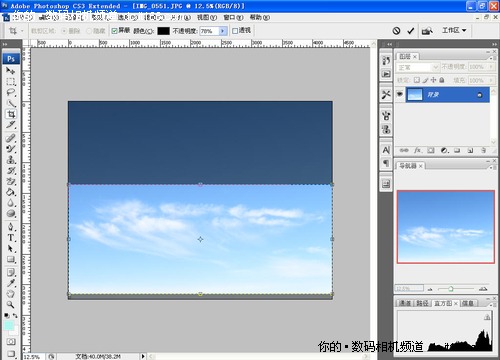Screen dimensions: 500x360
Task: Toggle lock position in Layers panel
Action: [433, 80]
